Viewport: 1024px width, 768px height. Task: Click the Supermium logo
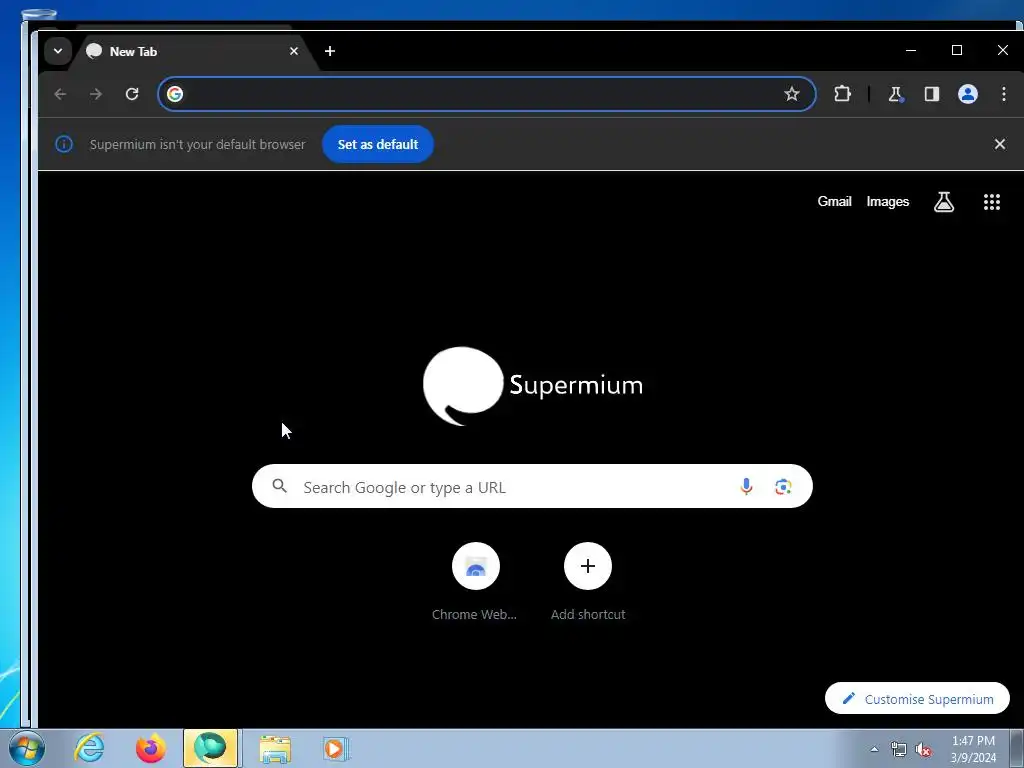click(x=532, y=385)
